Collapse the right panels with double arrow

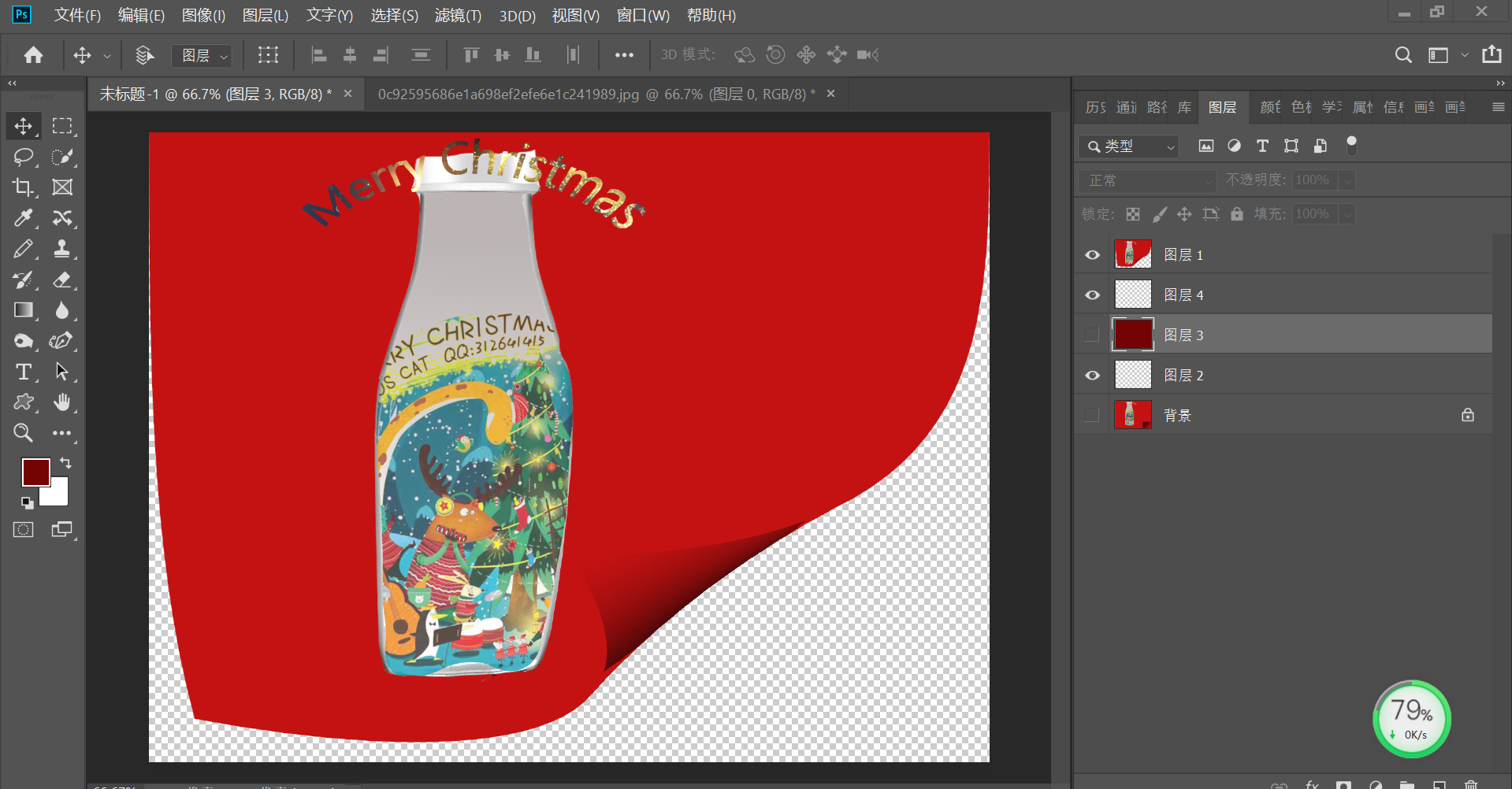(1500, 83)
